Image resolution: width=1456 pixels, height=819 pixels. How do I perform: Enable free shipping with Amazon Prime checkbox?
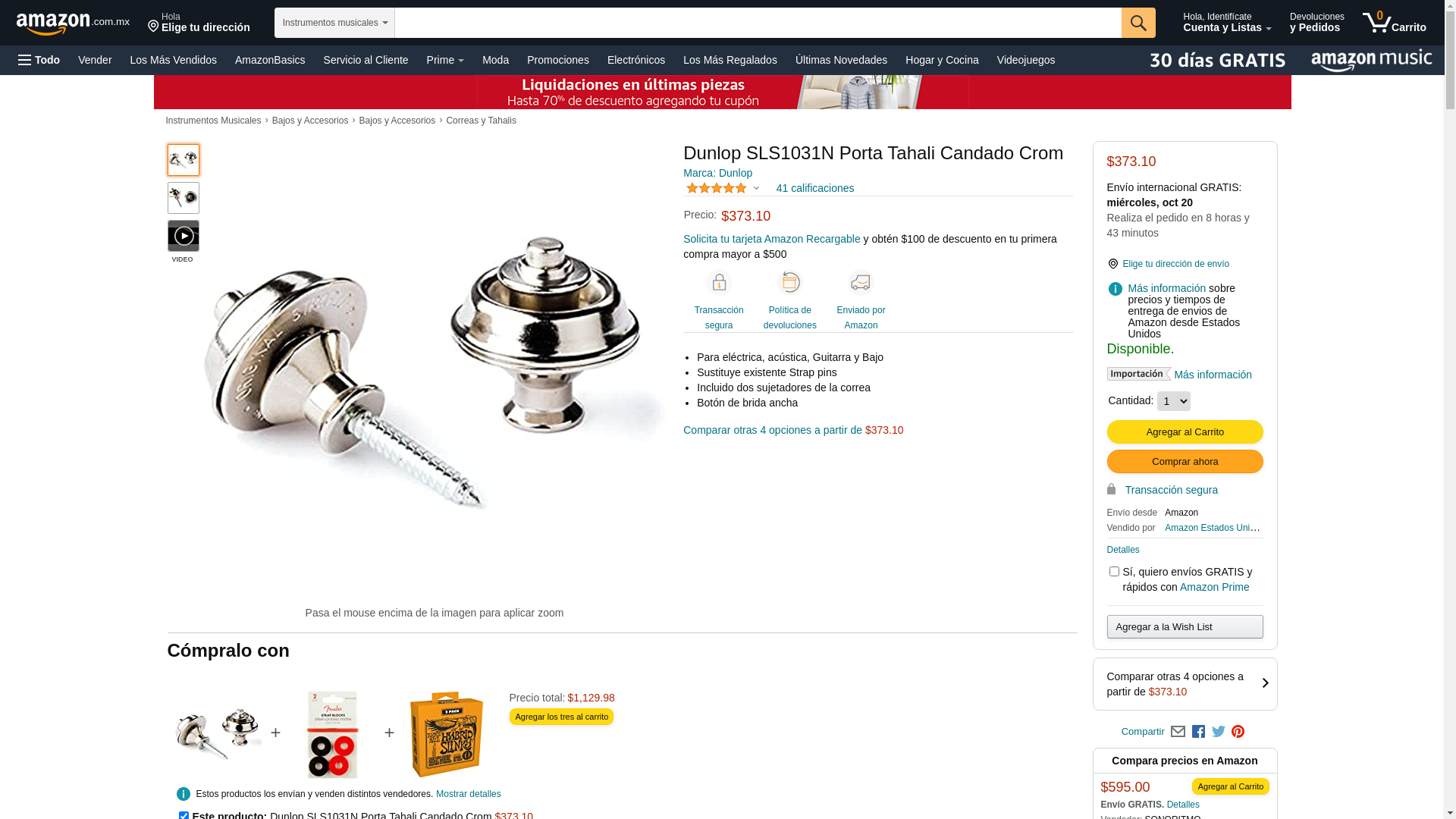click(x=1114, y=572)
